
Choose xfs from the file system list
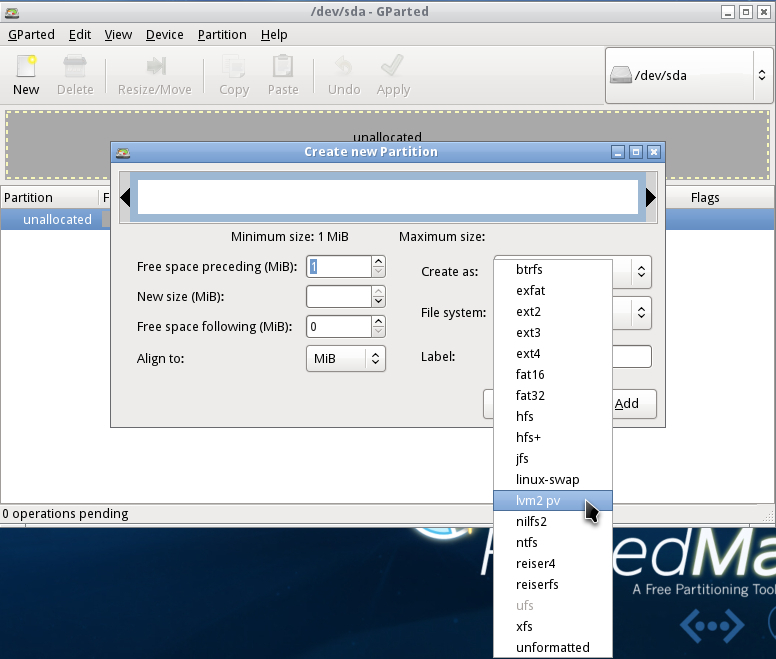tap(553, 626)
